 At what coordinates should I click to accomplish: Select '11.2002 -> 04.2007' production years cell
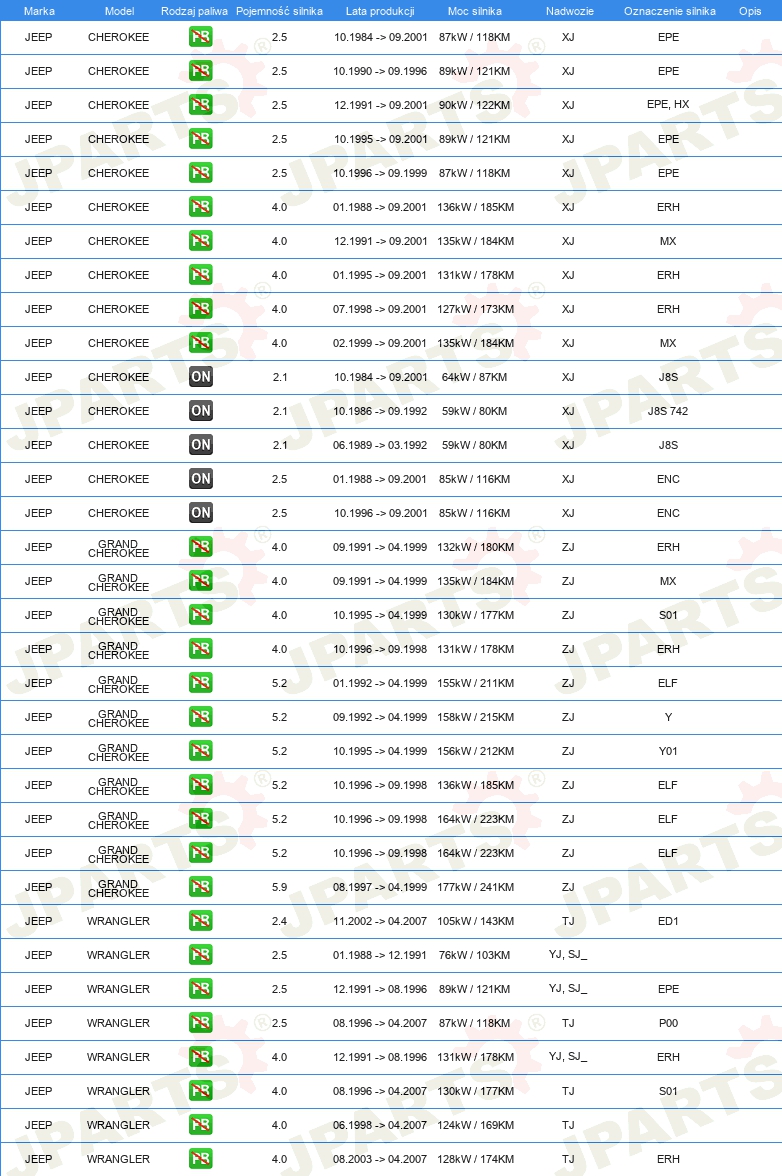click(380, 921)
